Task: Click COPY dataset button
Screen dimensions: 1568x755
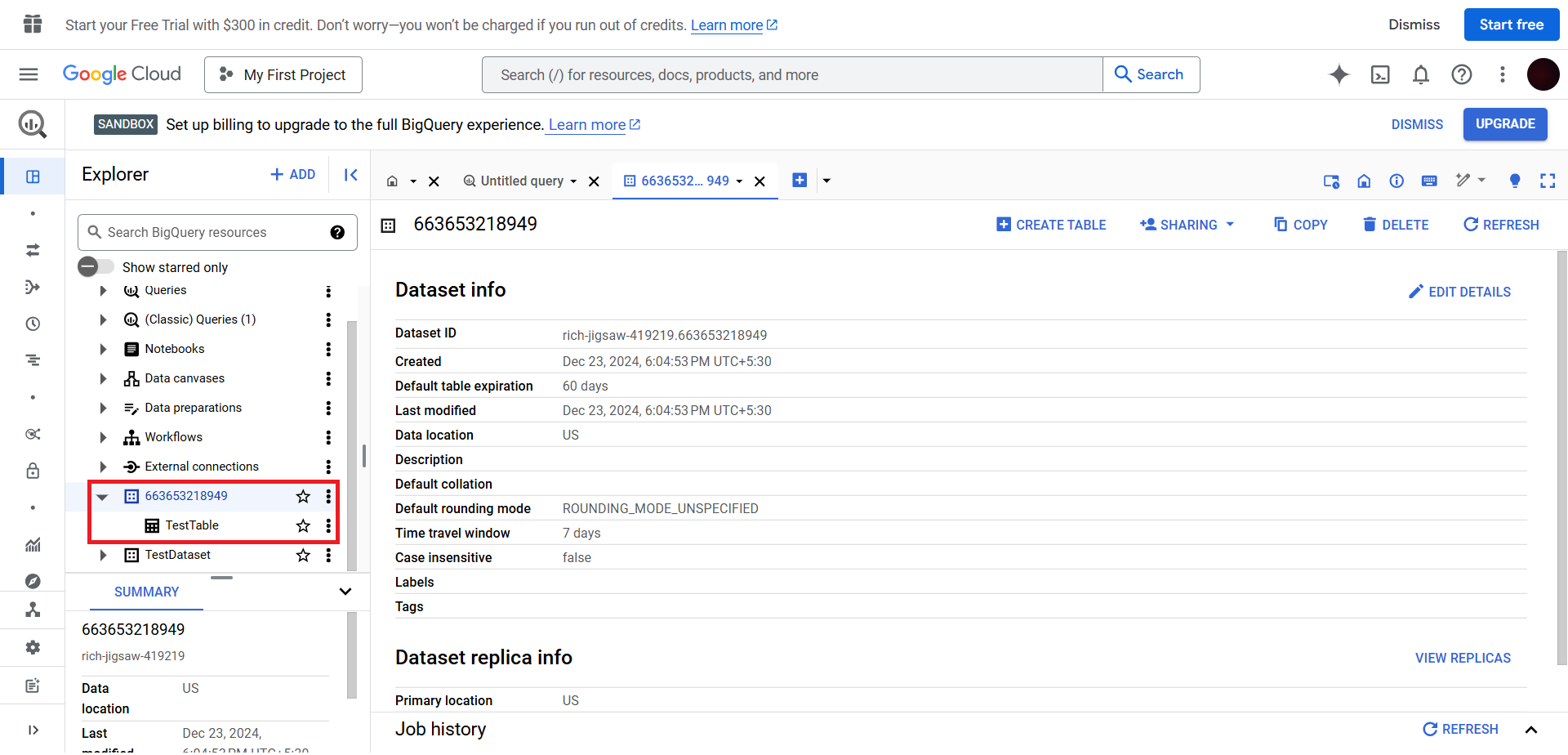Action: coord(1301,225)
